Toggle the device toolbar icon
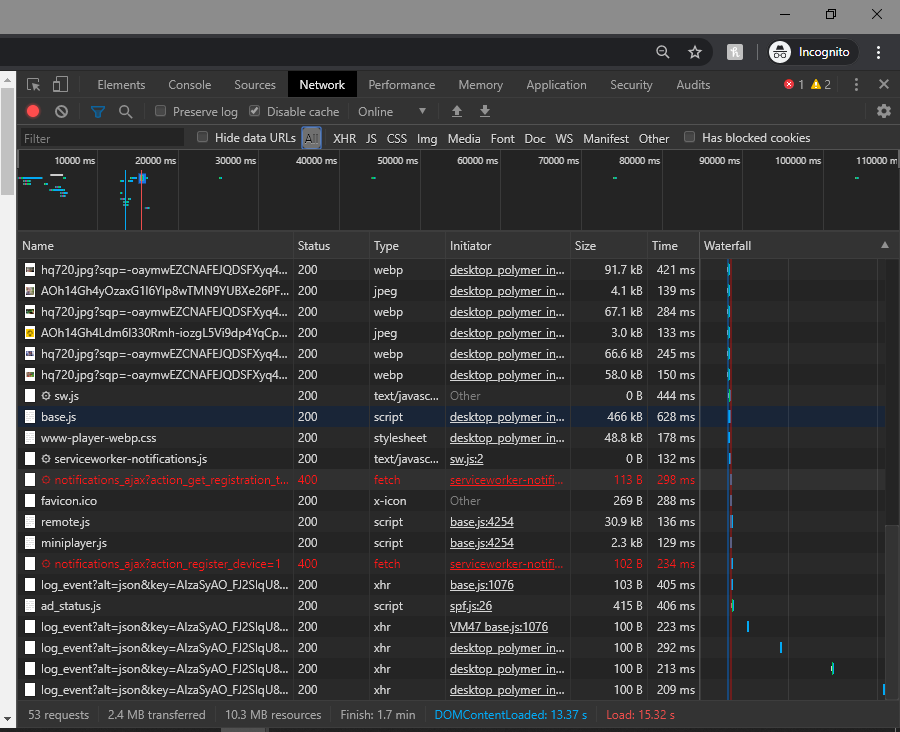 click(60, 85)
